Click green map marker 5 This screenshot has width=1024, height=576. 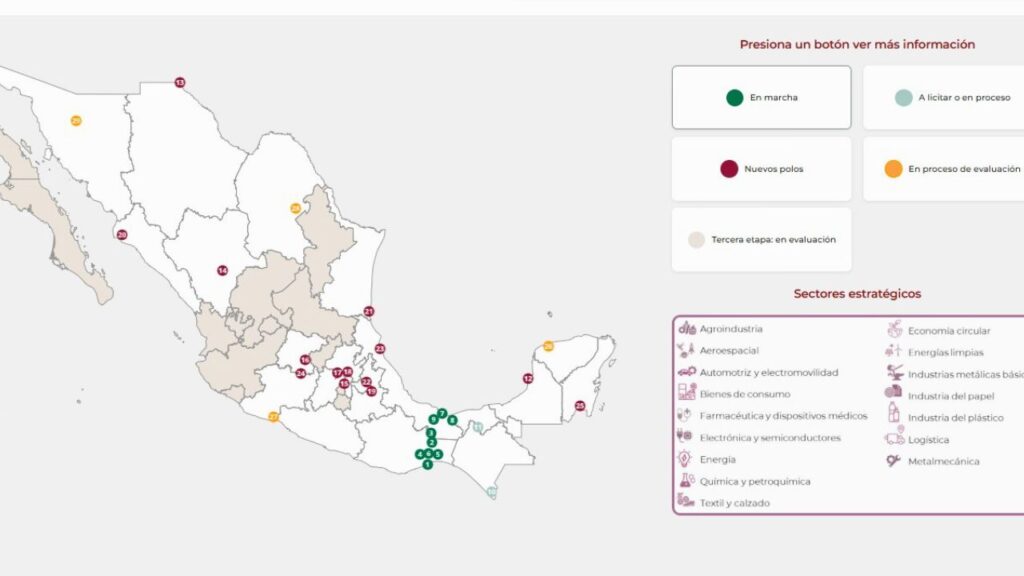(438, 455)
